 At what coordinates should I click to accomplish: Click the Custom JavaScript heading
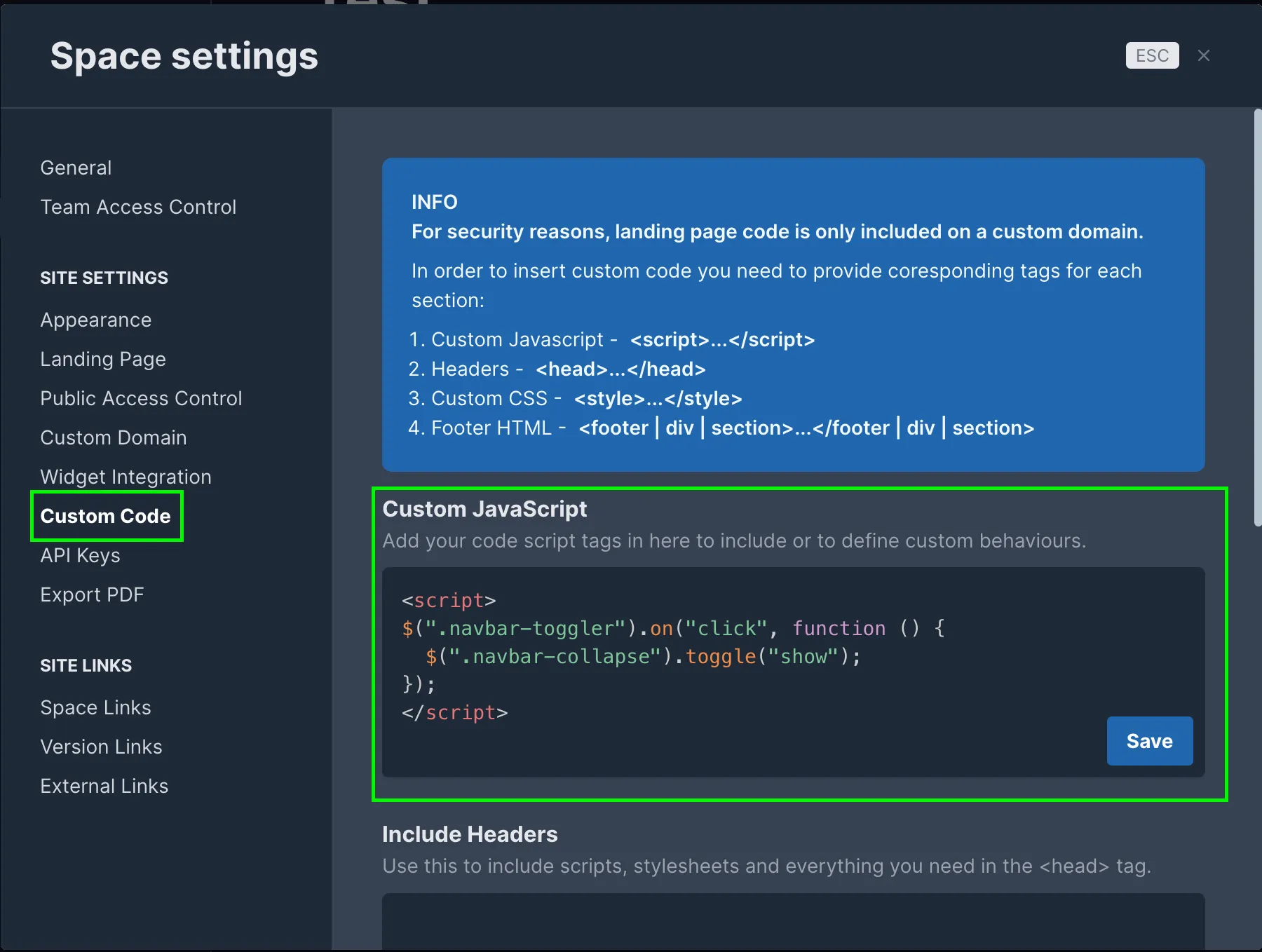484,509
